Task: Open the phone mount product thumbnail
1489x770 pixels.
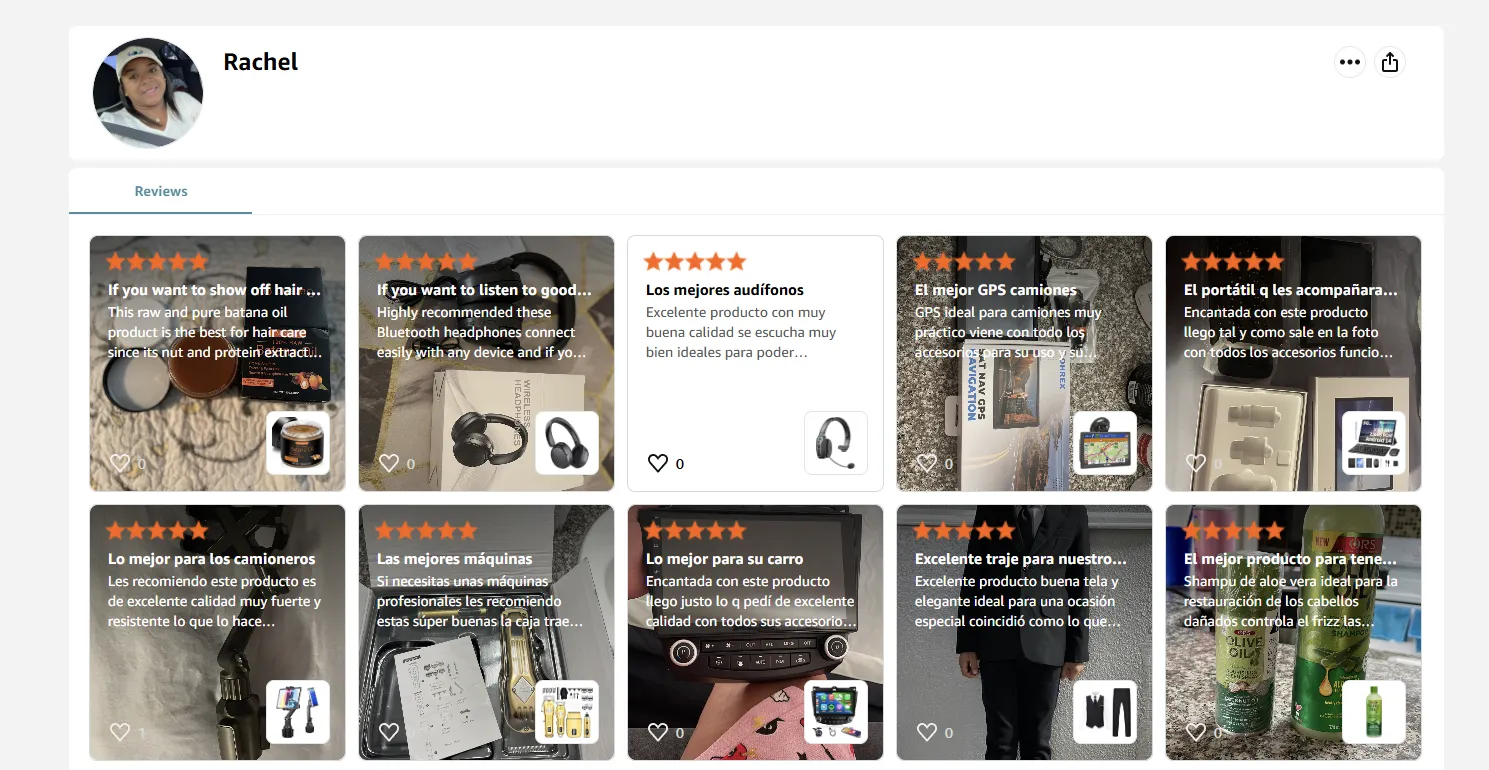Action: (298, 712)
